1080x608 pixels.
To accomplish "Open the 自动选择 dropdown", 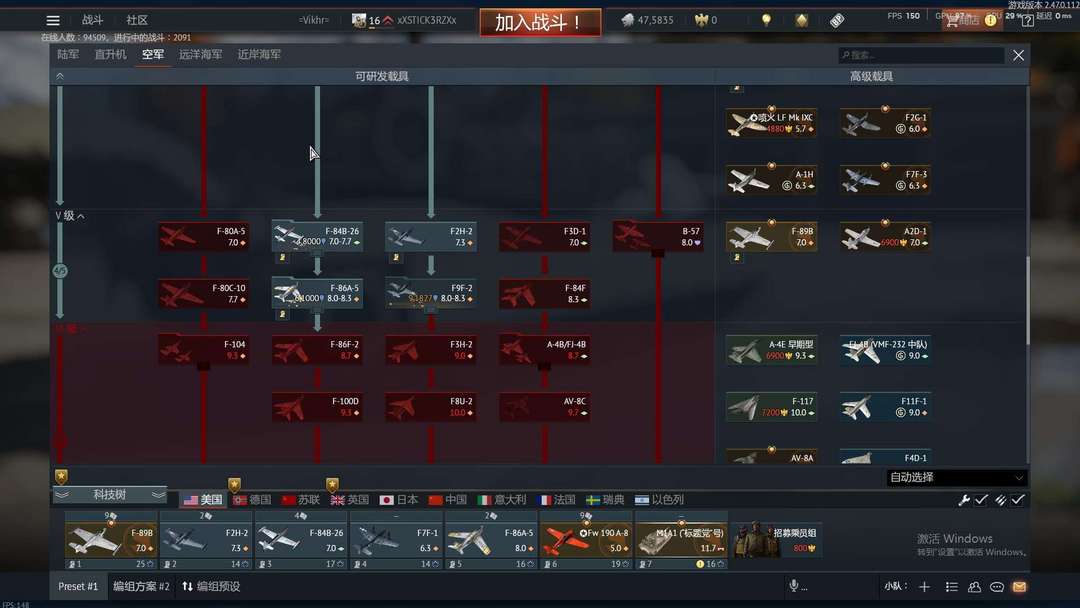I will pos(956,478).
